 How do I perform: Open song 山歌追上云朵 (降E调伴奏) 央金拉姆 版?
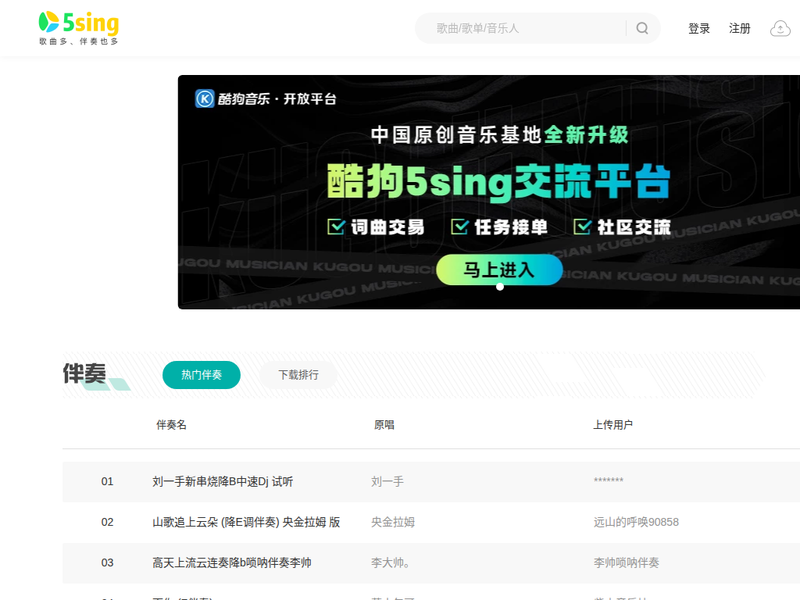(246, 522)
